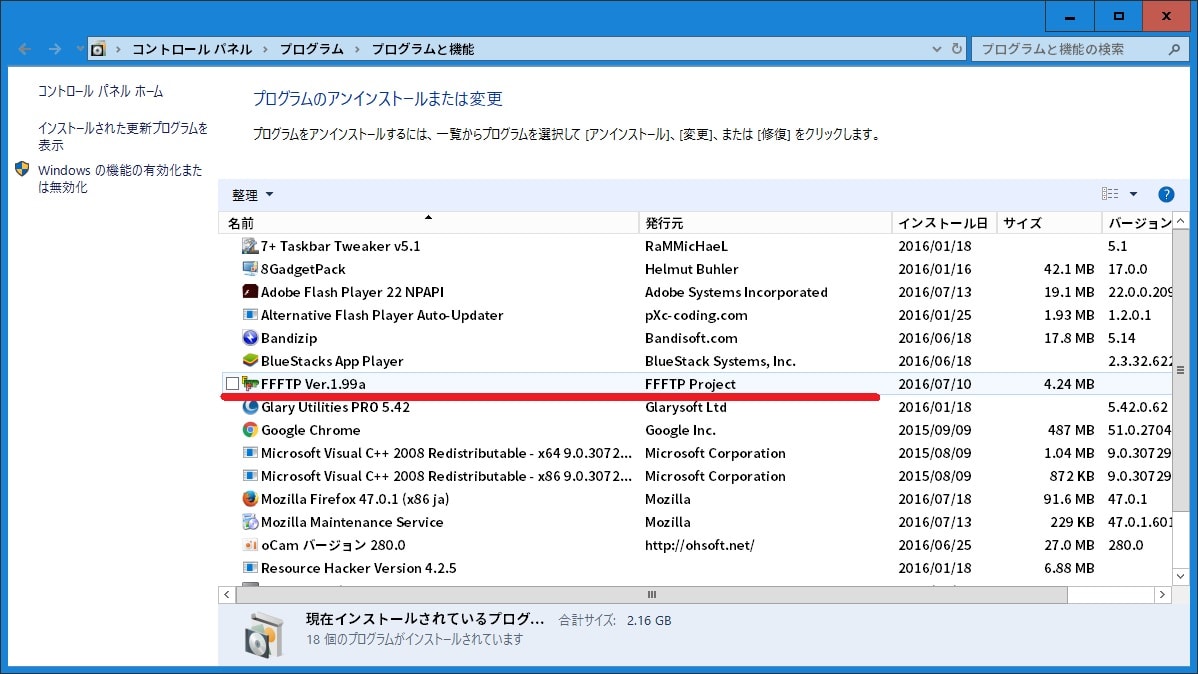This screenshot has height=674, width=1198.
Task: Click the 7+ Taskbar Tweaker program icon
Action: tap(250, 245)
